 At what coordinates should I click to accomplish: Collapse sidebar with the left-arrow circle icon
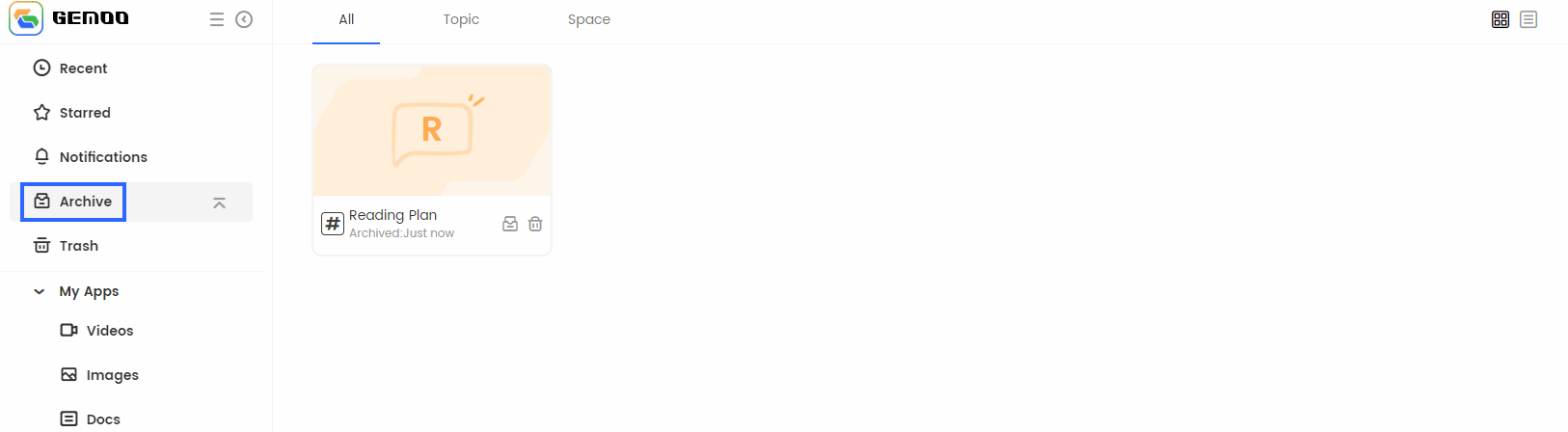click(244, 19)
